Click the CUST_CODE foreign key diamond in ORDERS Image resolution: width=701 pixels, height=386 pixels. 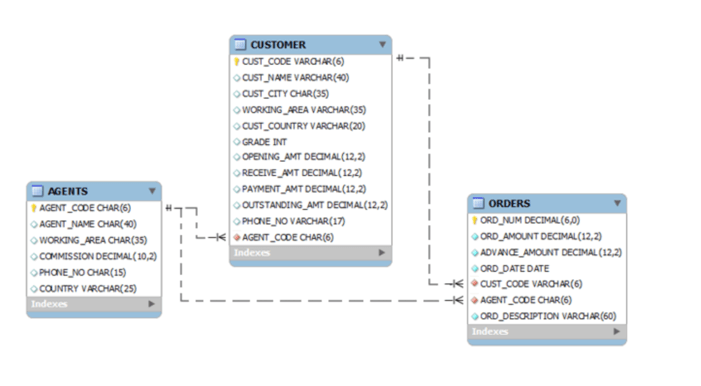pos(475,284)
